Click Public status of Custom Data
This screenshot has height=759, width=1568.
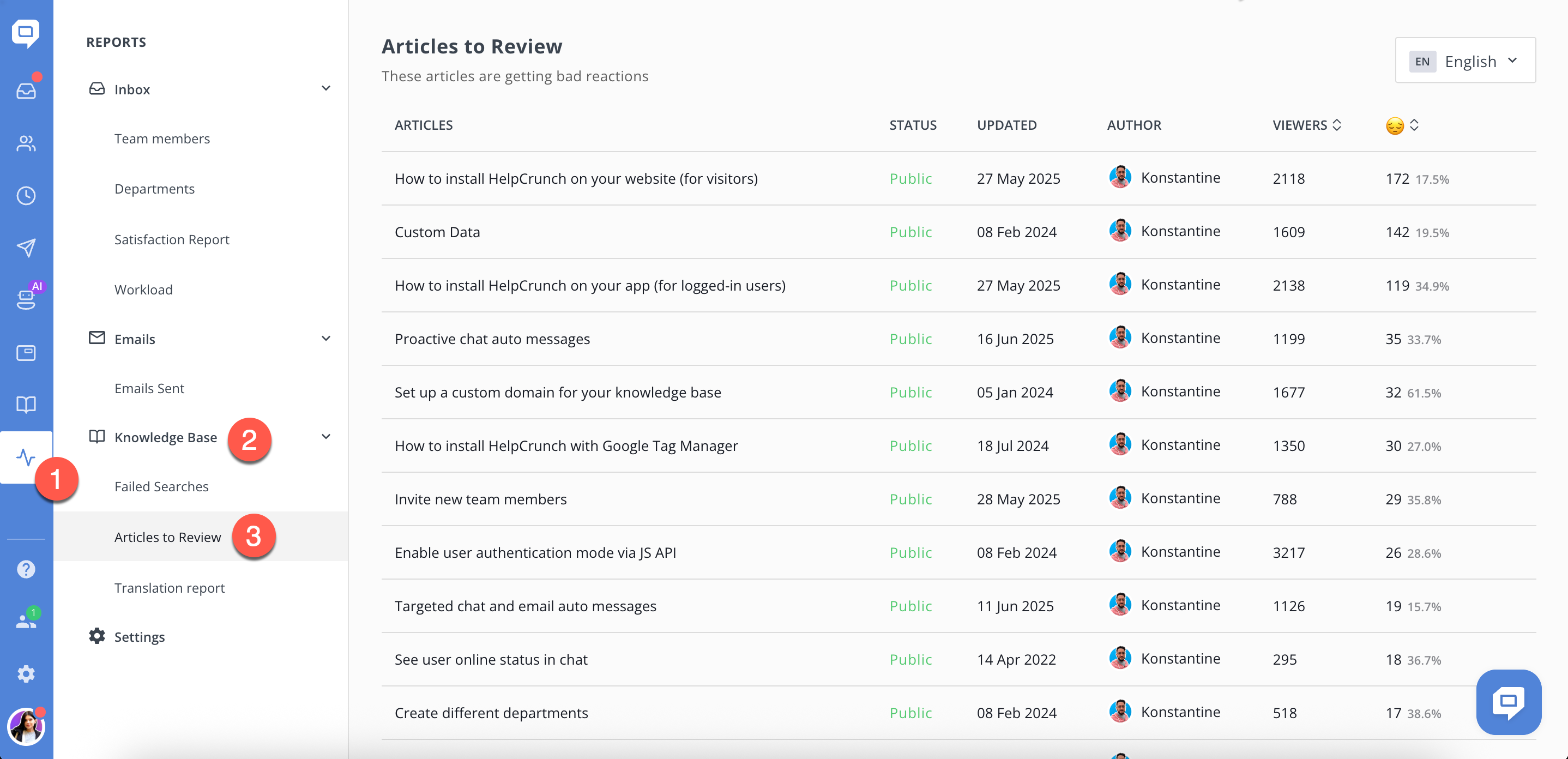(x=910, y=232)
